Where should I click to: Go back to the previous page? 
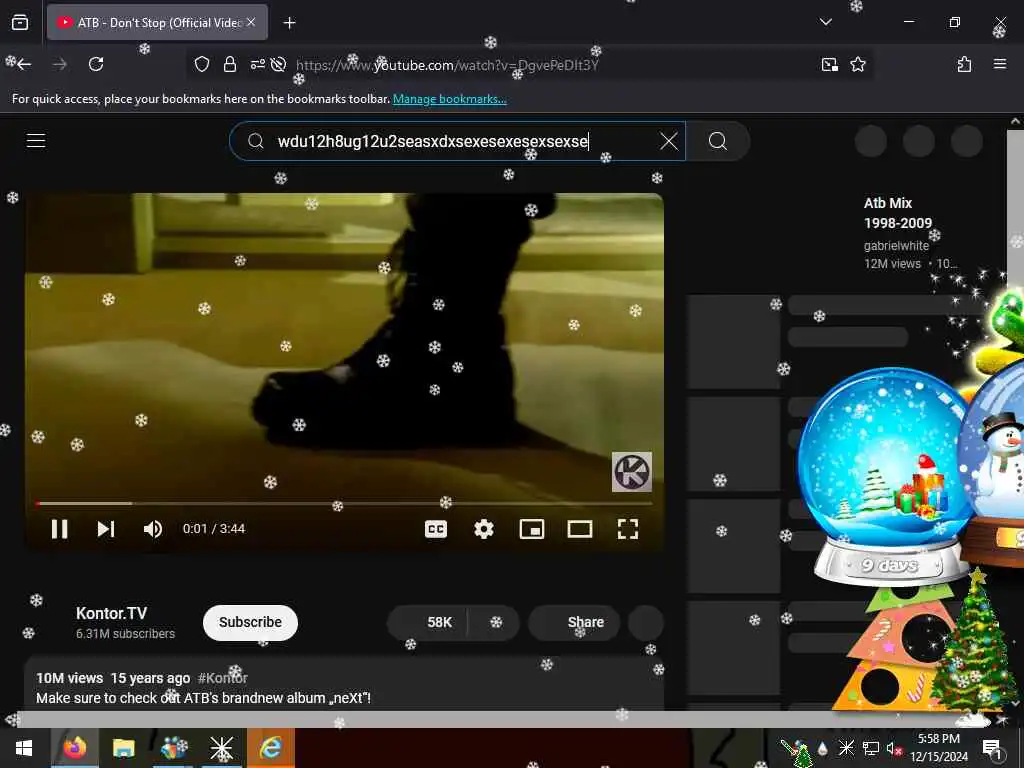point(24,64)
